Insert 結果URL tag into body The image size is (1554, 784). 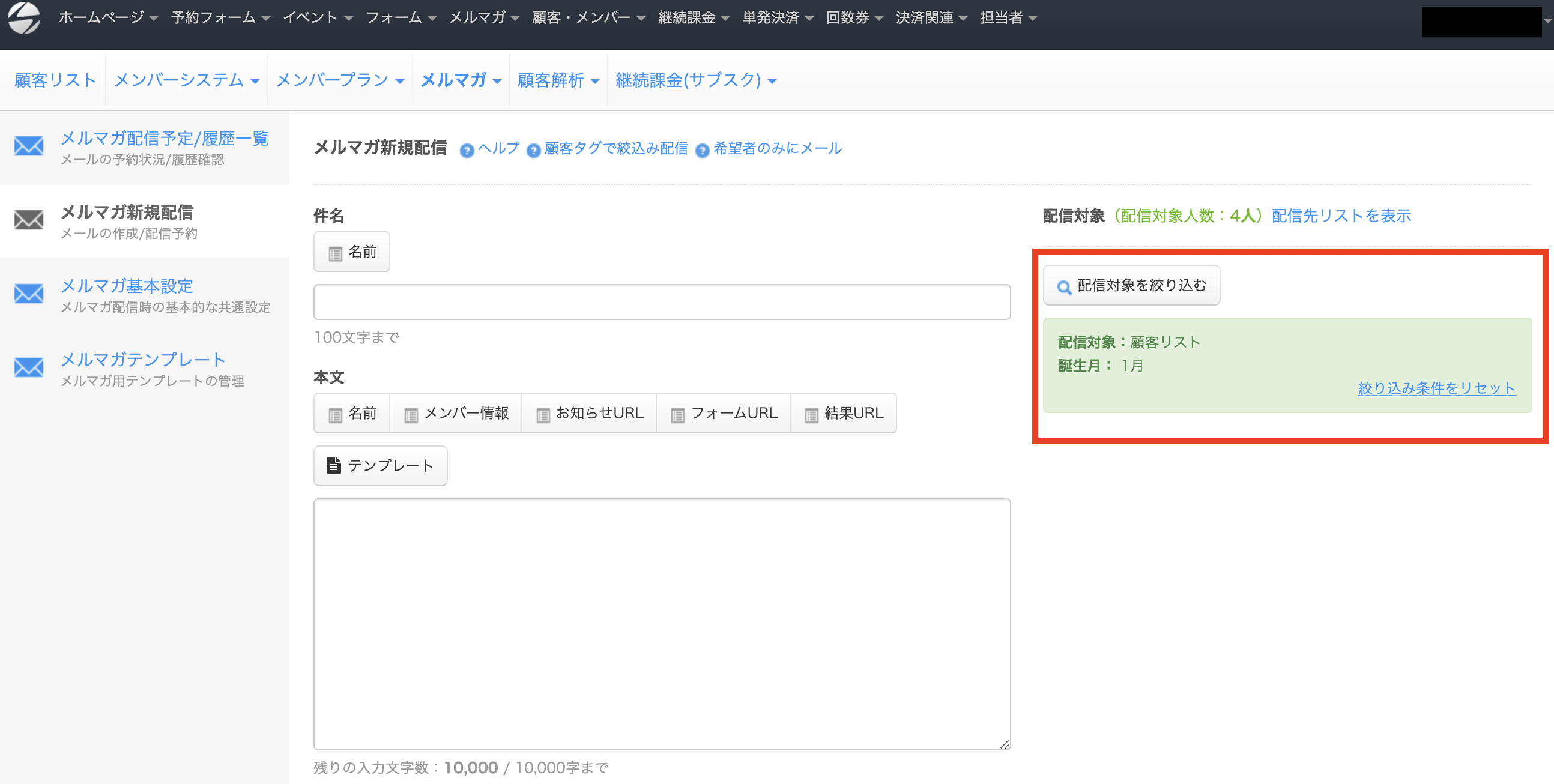[844, 414]
